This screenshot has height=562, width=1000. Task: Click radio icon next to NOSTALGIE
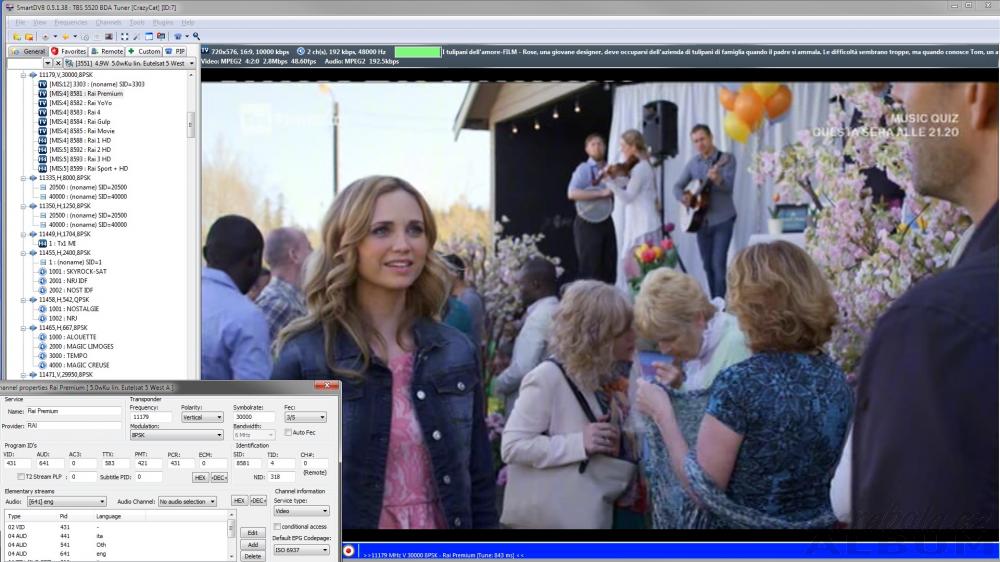43,309
